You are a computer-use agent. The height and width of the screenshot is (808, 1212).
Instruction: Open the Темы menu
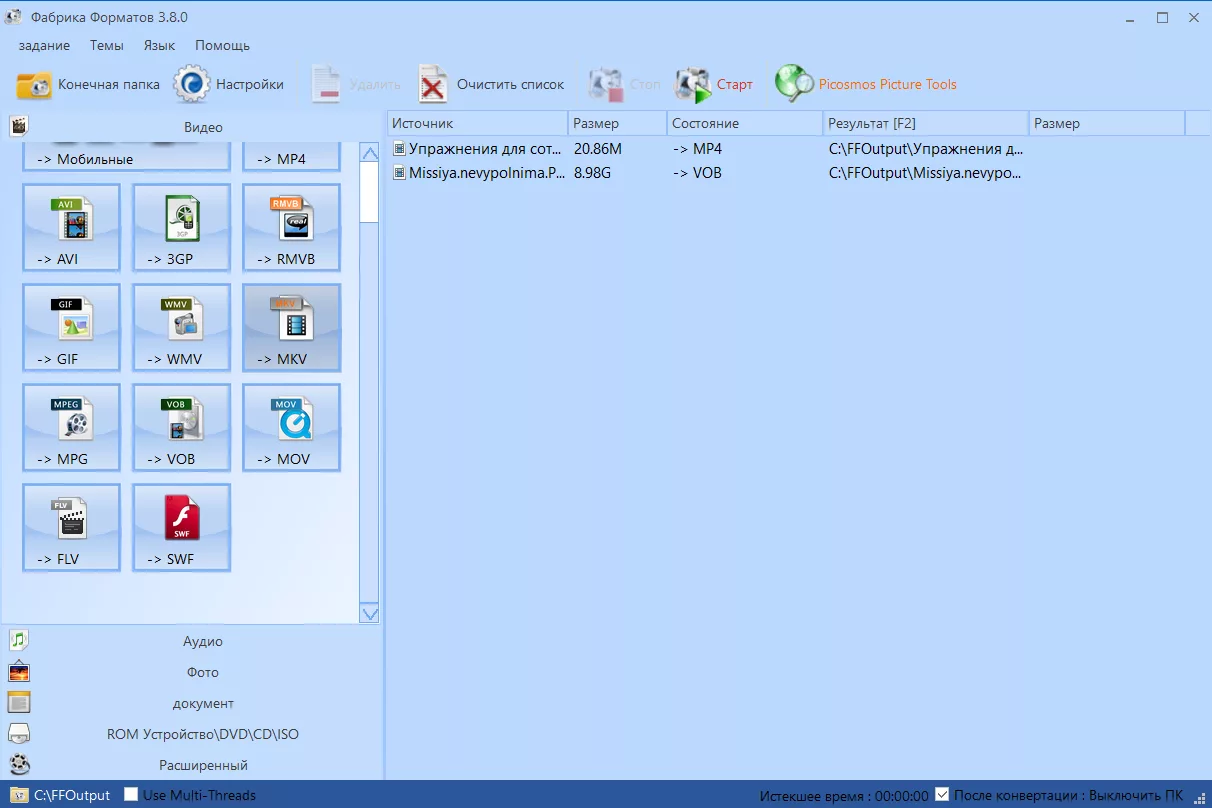click(x=106, y=45)
